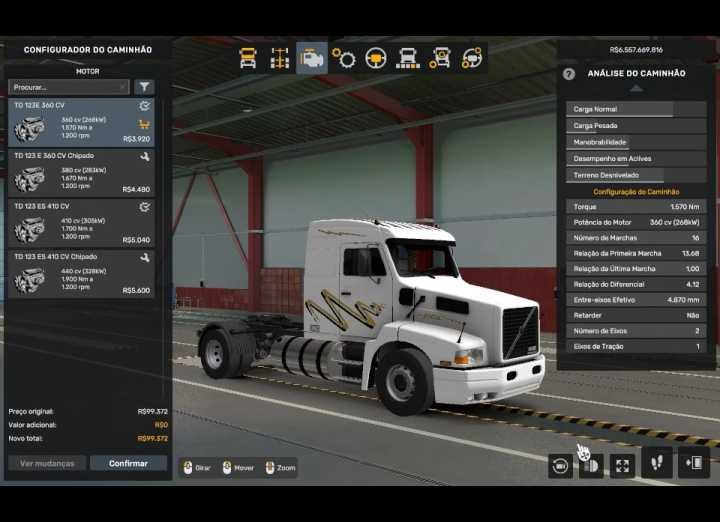The height and width of the screenshot is (522, 720).
Task: Click the Torque 1.570 Nm row
Action: (636, 207)
